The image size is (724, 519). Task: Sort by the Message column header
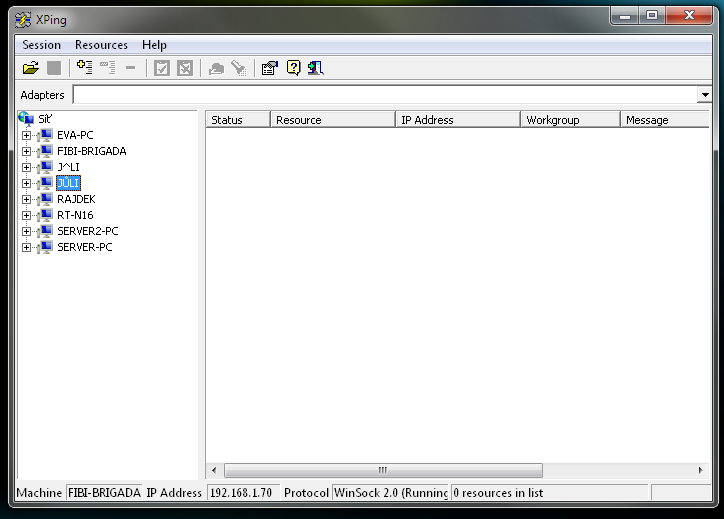pyautogui.click(x=665, y=120)
